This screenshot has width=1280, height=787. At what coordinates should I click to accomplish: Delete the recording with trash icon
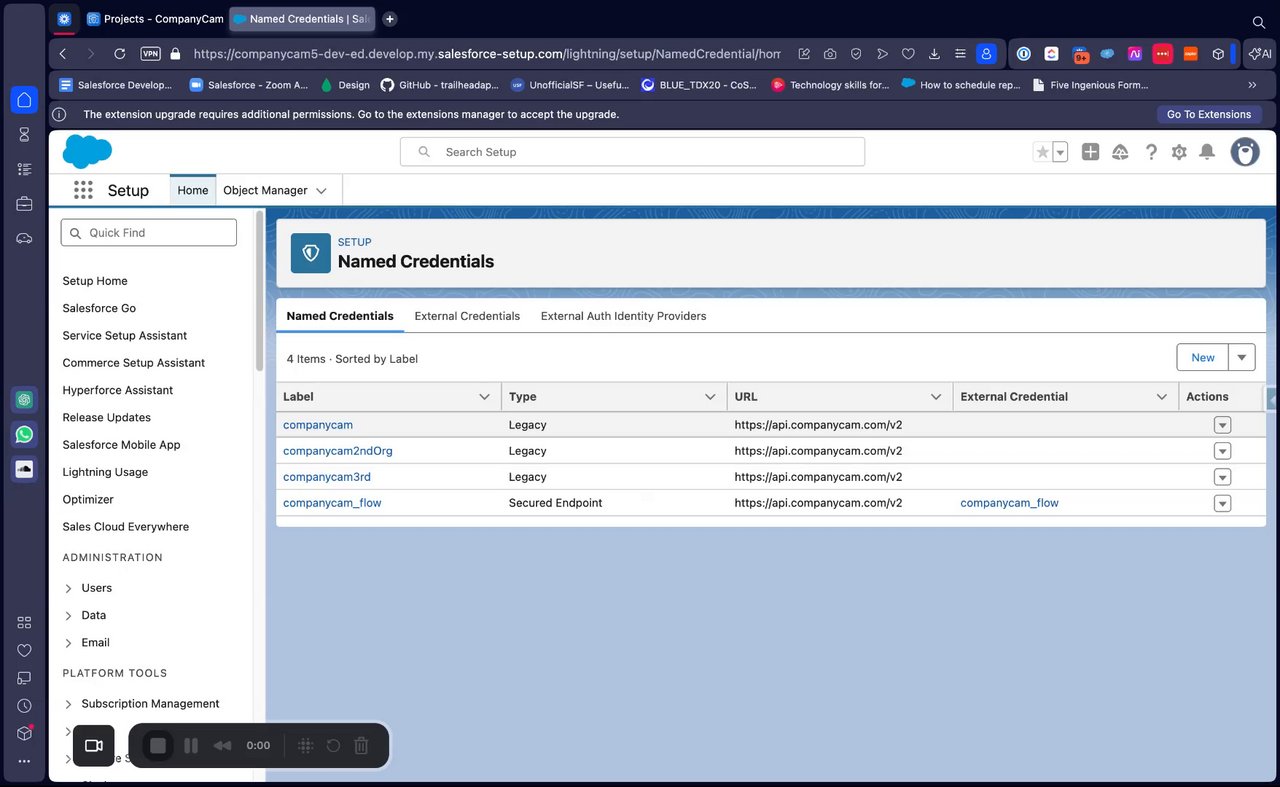coord(362,746)
